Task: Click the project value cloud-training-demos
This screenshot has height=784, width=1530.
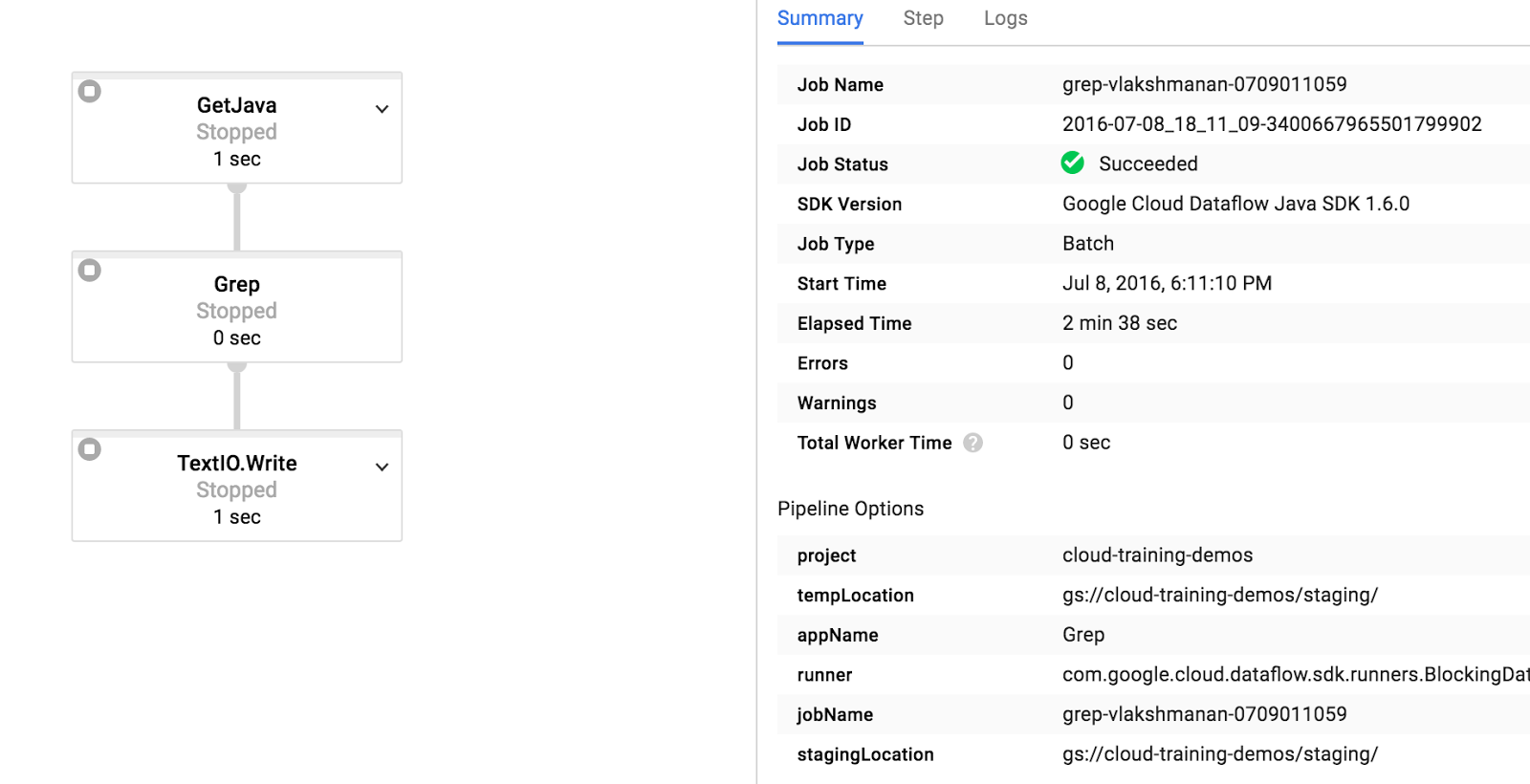Action: pos(1157,555)
